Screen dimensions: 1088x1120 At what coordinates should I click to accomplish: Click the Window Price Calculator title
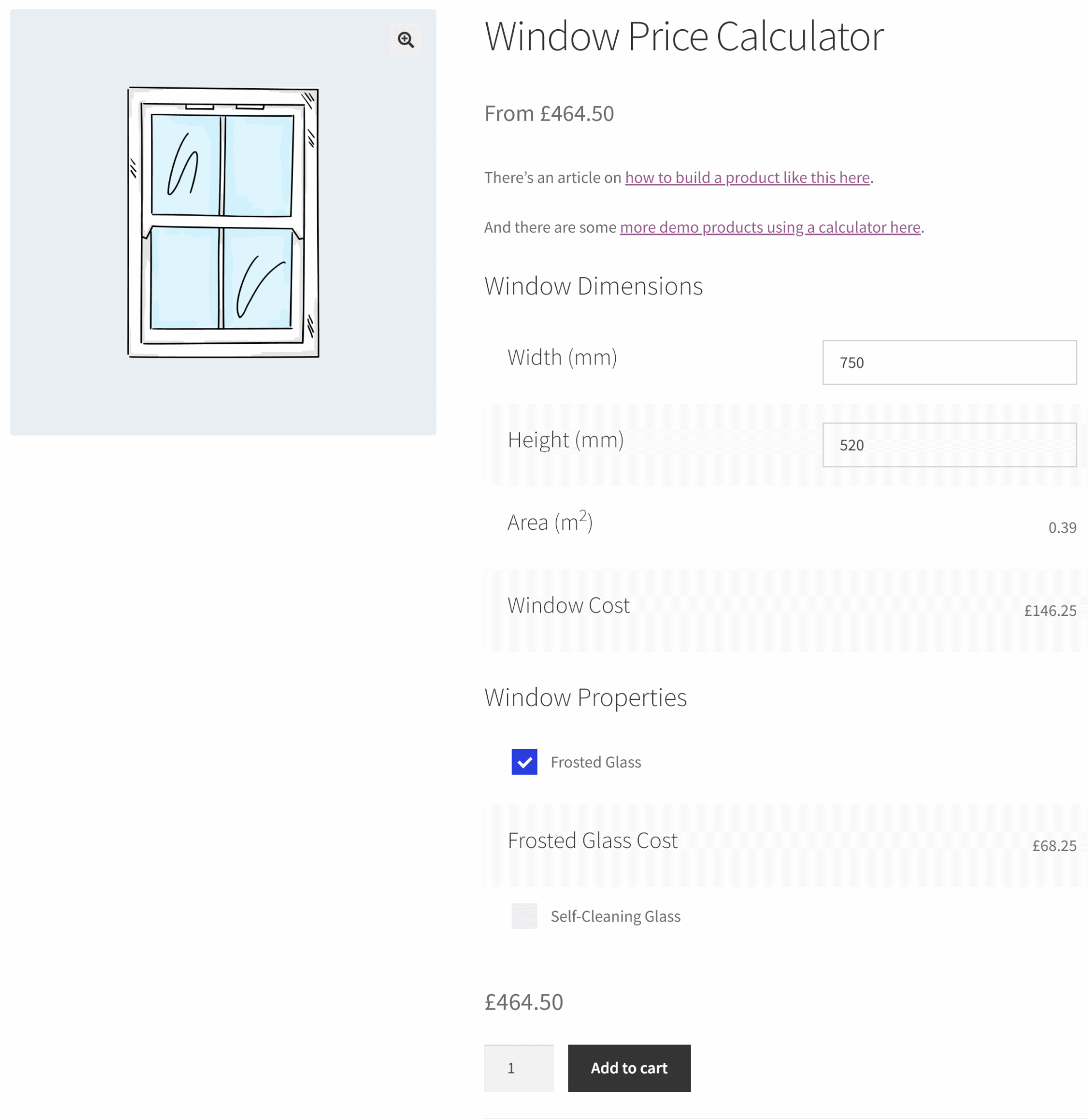[683, 36]
